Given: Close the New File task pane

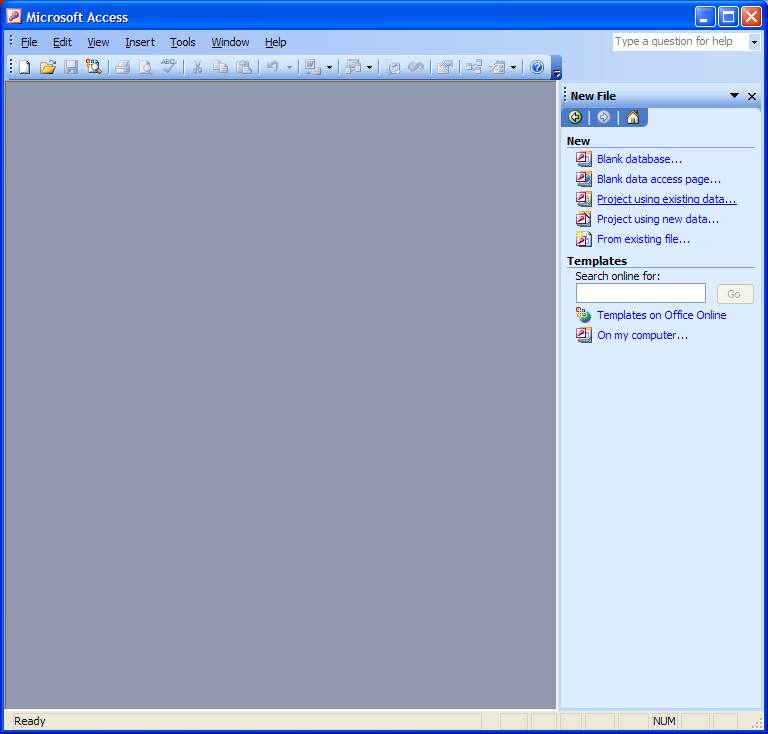Looking at the screenshot, I should point(752,96).
